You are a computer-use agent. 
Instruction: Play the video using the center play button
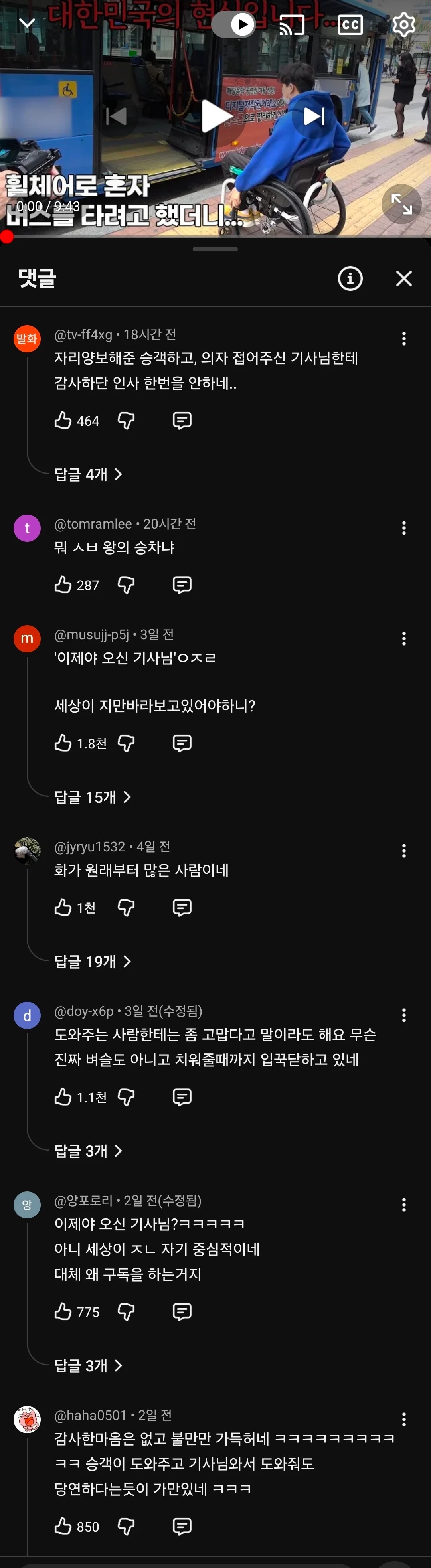[215, 116]
